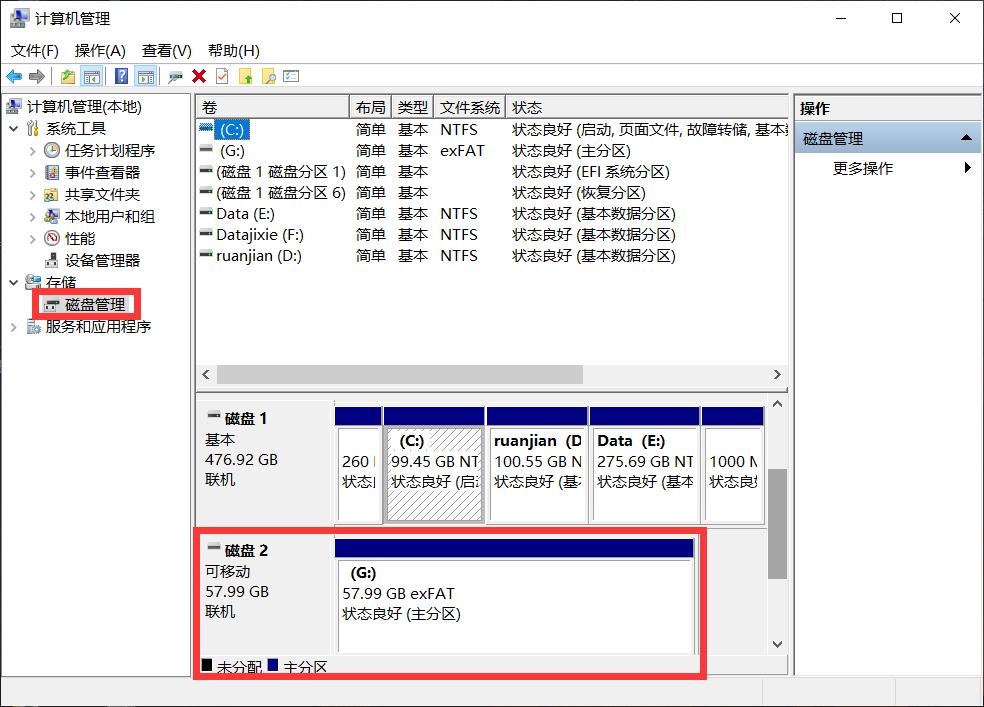Expand the 本地用户和组 node
Screen dimensions: 984x707
pos(33,216)
